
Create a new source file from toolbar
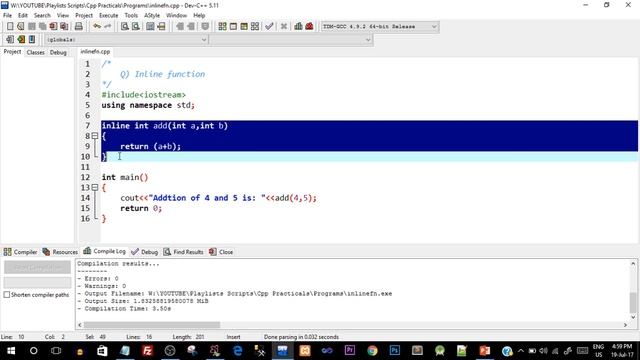click(10, 27)
